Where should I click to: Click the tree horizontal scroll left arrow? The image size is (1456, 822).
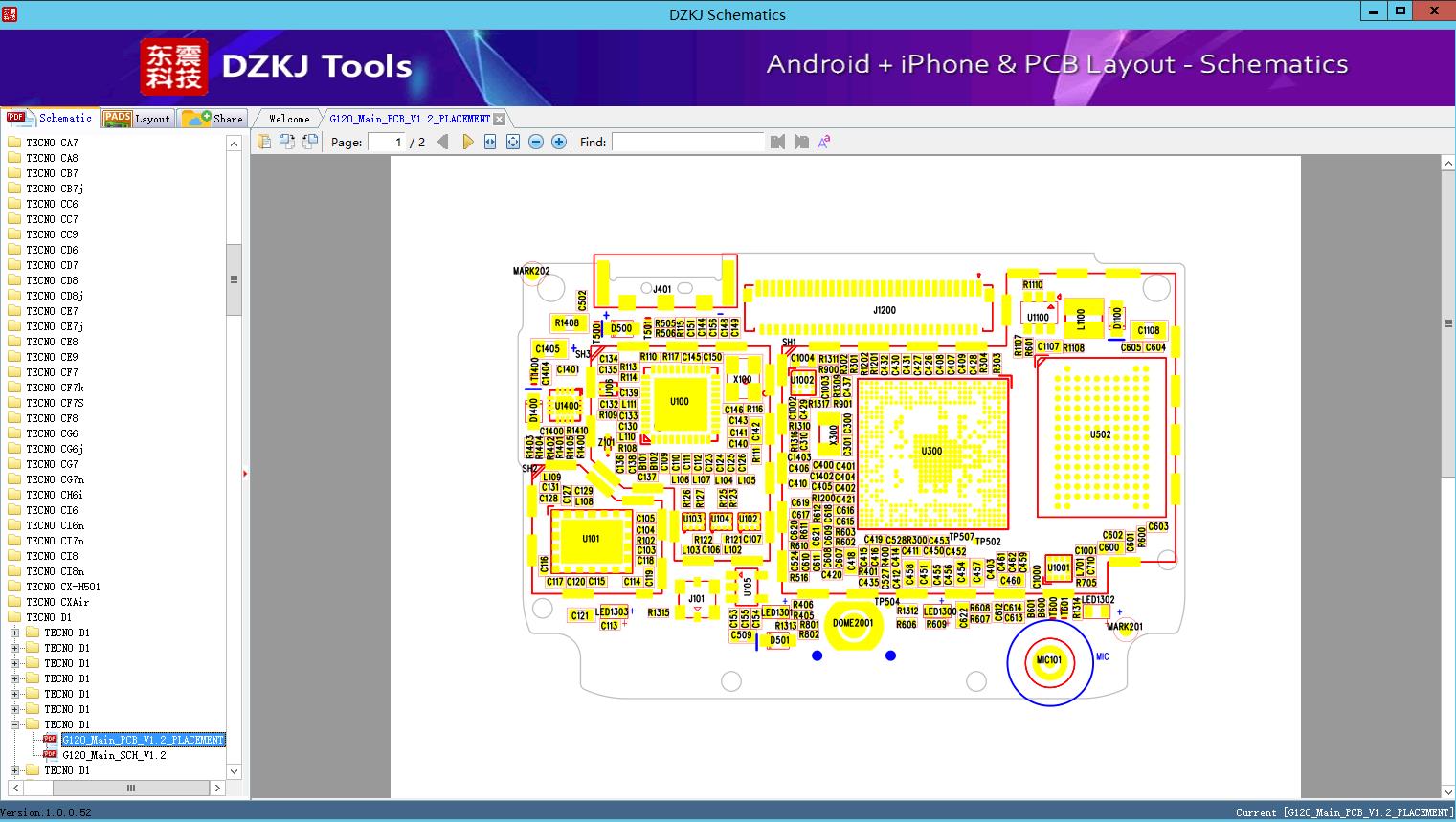click(14, 788)
